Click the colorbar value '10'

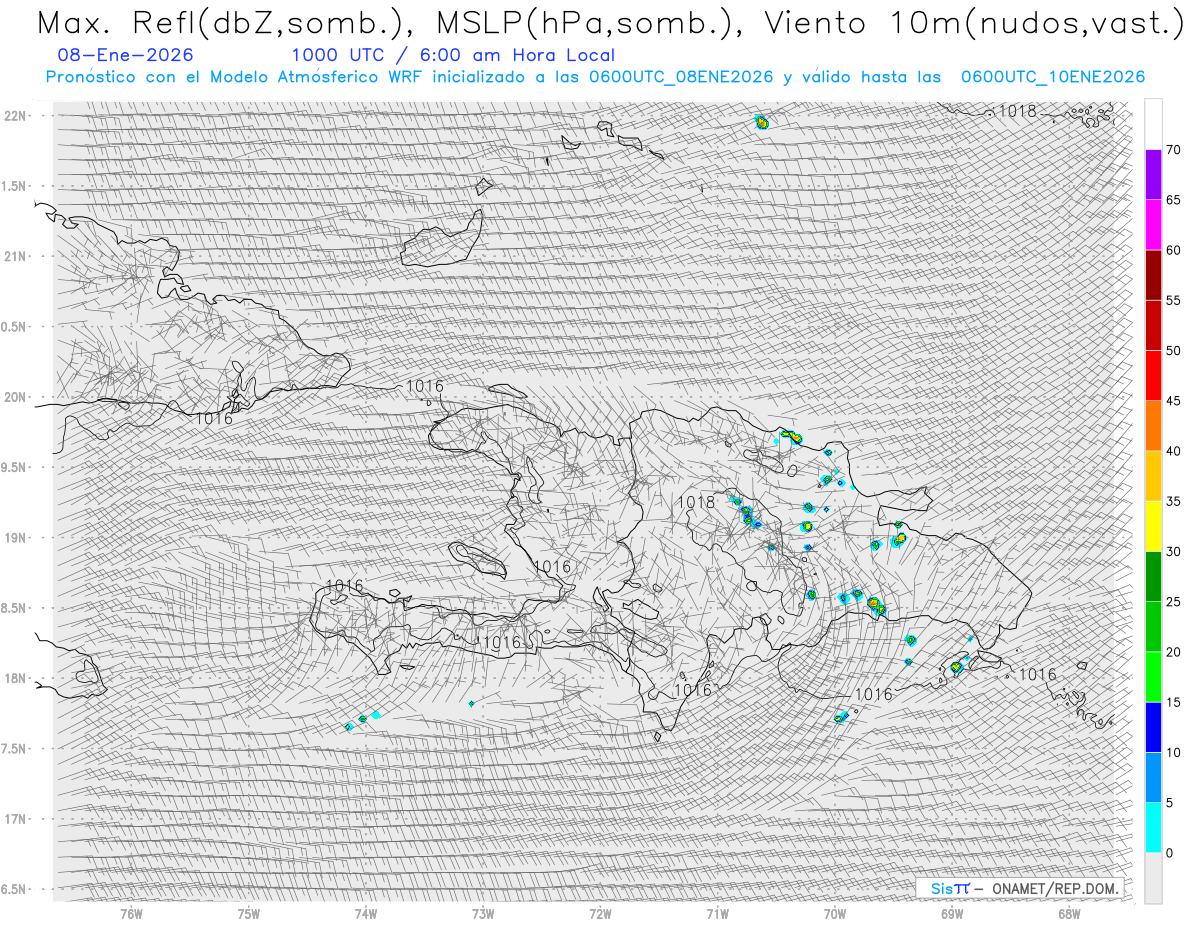pos(1173,752)
